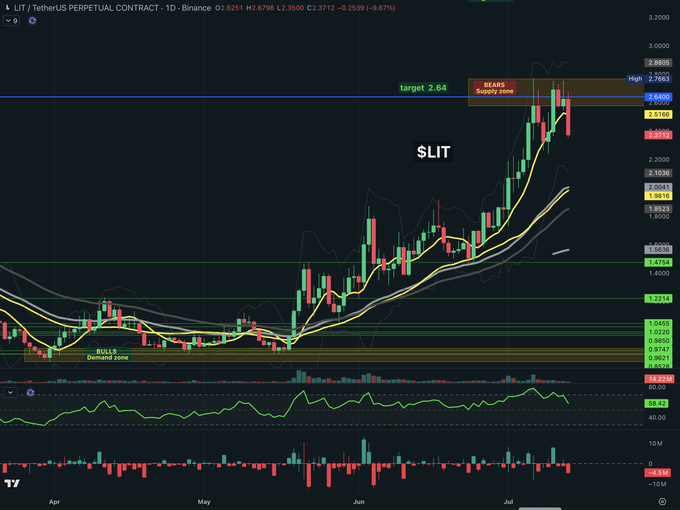Click the LIT symbol logo icon
This screenshot has height=510, width=680.
coord(7,7)
